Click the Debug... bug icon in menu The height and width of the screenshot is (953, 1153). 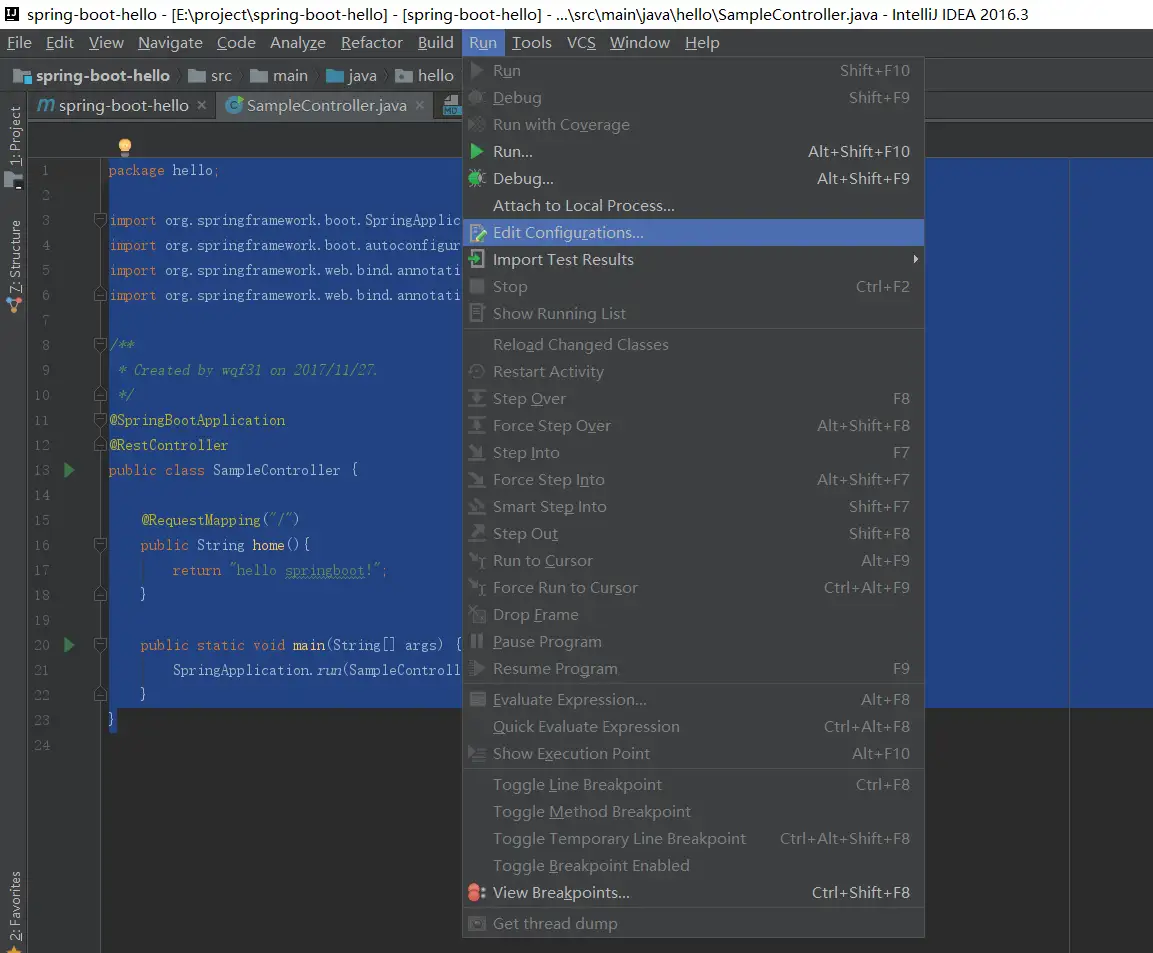click(x=477, y=179)
